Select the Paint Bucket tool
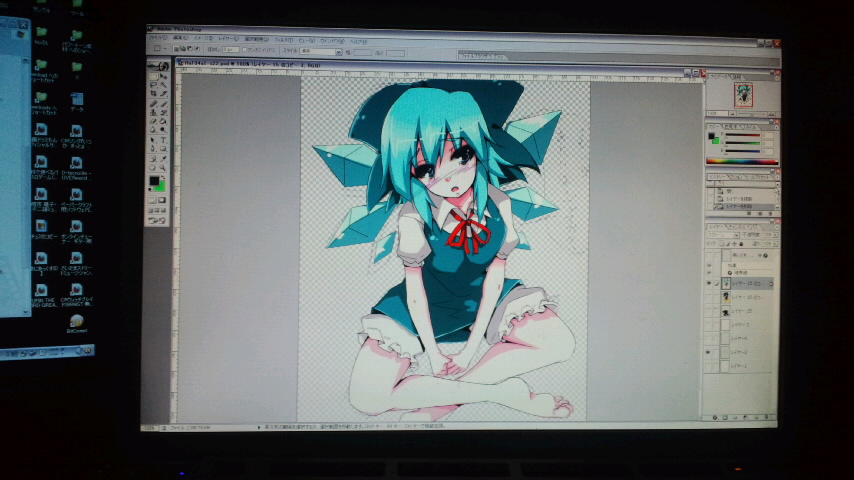The image size is (854, 480). [x=164, y=121]
